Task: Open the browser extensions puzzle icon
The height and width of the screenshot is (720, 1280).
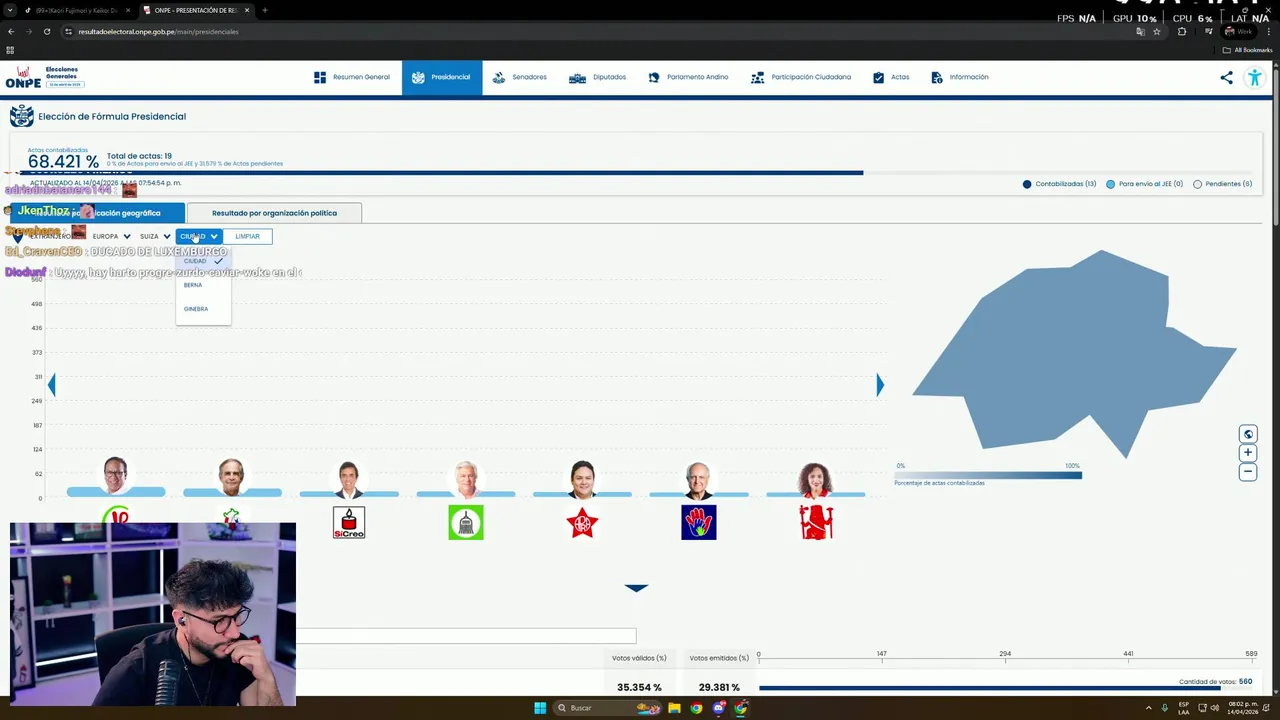Action: click(1182, 31)
